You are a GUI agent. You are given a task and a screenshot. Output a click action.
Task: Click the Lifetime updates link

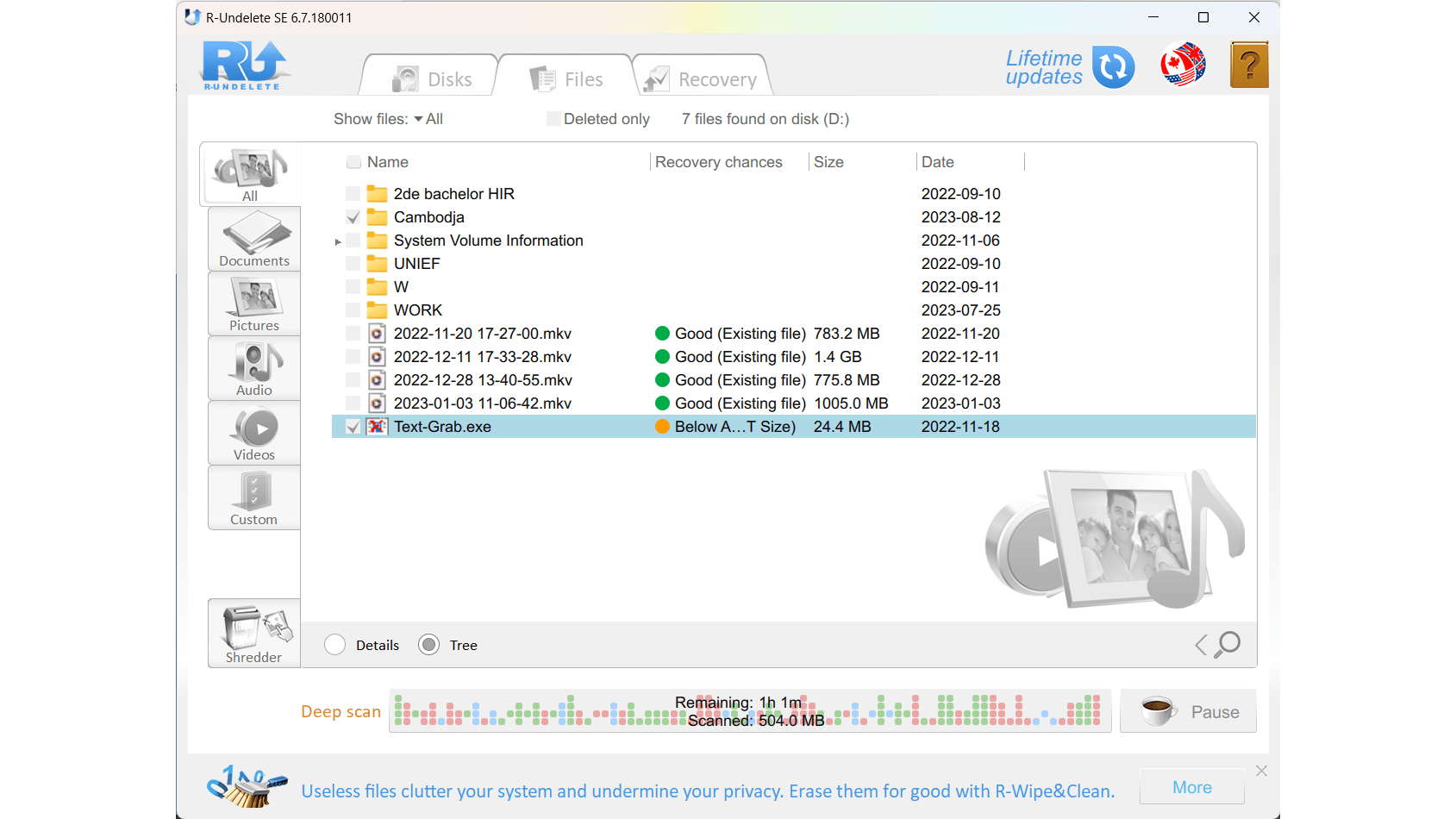[x=1044, y=67]
